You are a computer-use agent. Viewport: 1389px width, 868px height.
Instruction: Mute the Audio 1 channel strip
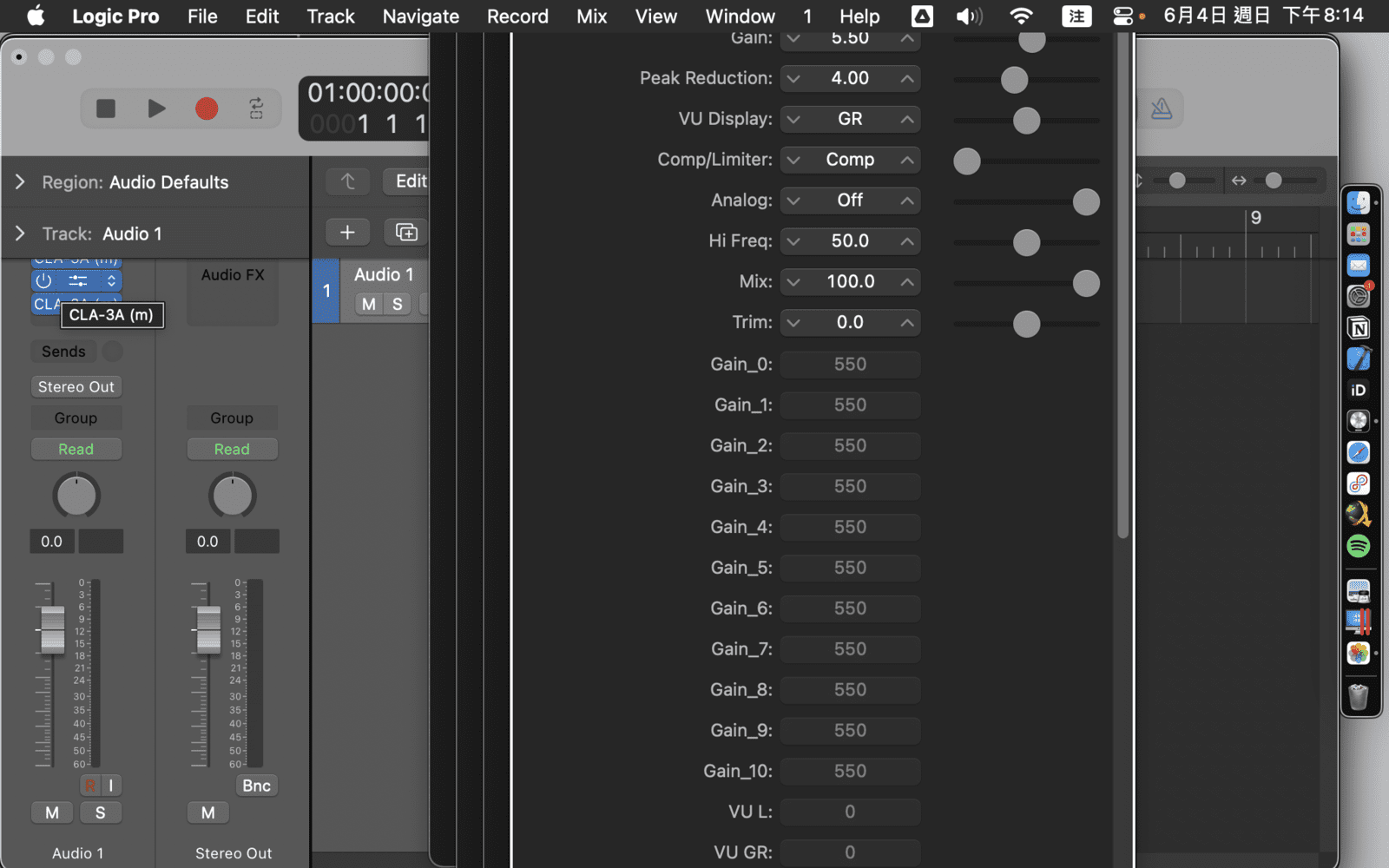[x=52, y=812]
